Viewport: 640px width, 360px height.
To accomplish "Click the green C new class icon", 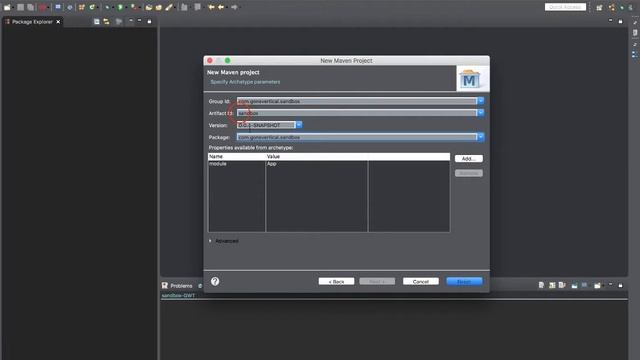I will point(92,7).
